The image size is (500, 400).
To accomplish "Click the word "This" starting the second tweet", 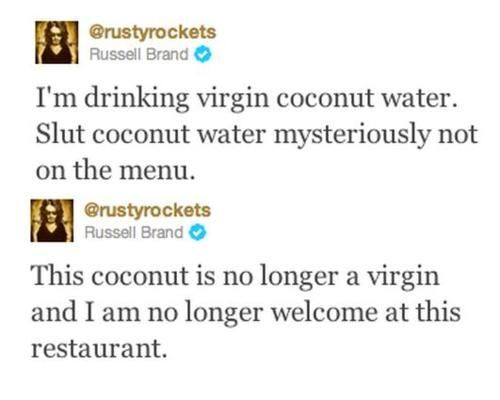I will click(57, 276).
